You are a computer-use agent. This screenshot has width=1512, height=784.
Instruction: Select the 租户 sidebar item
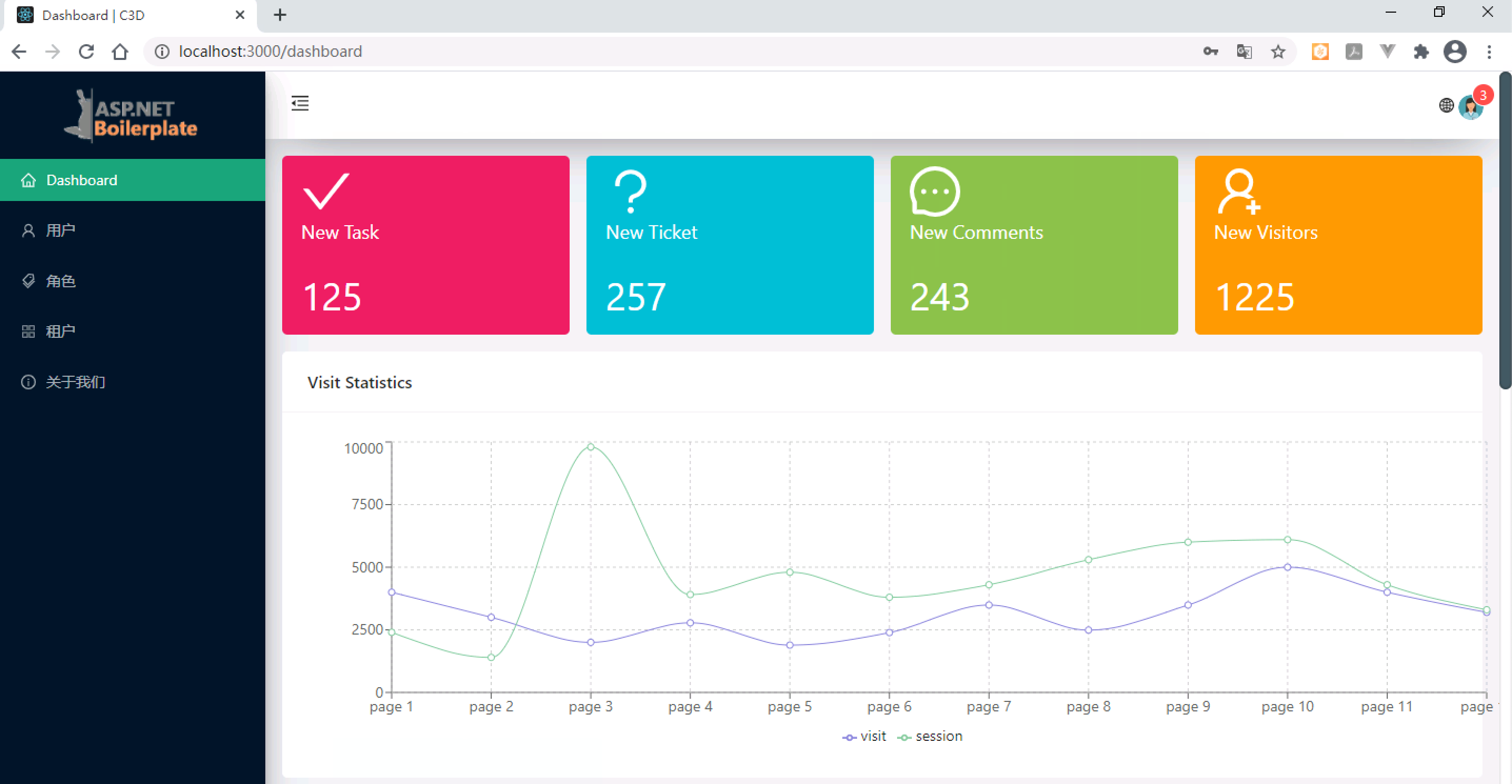[x=60, y=331]
